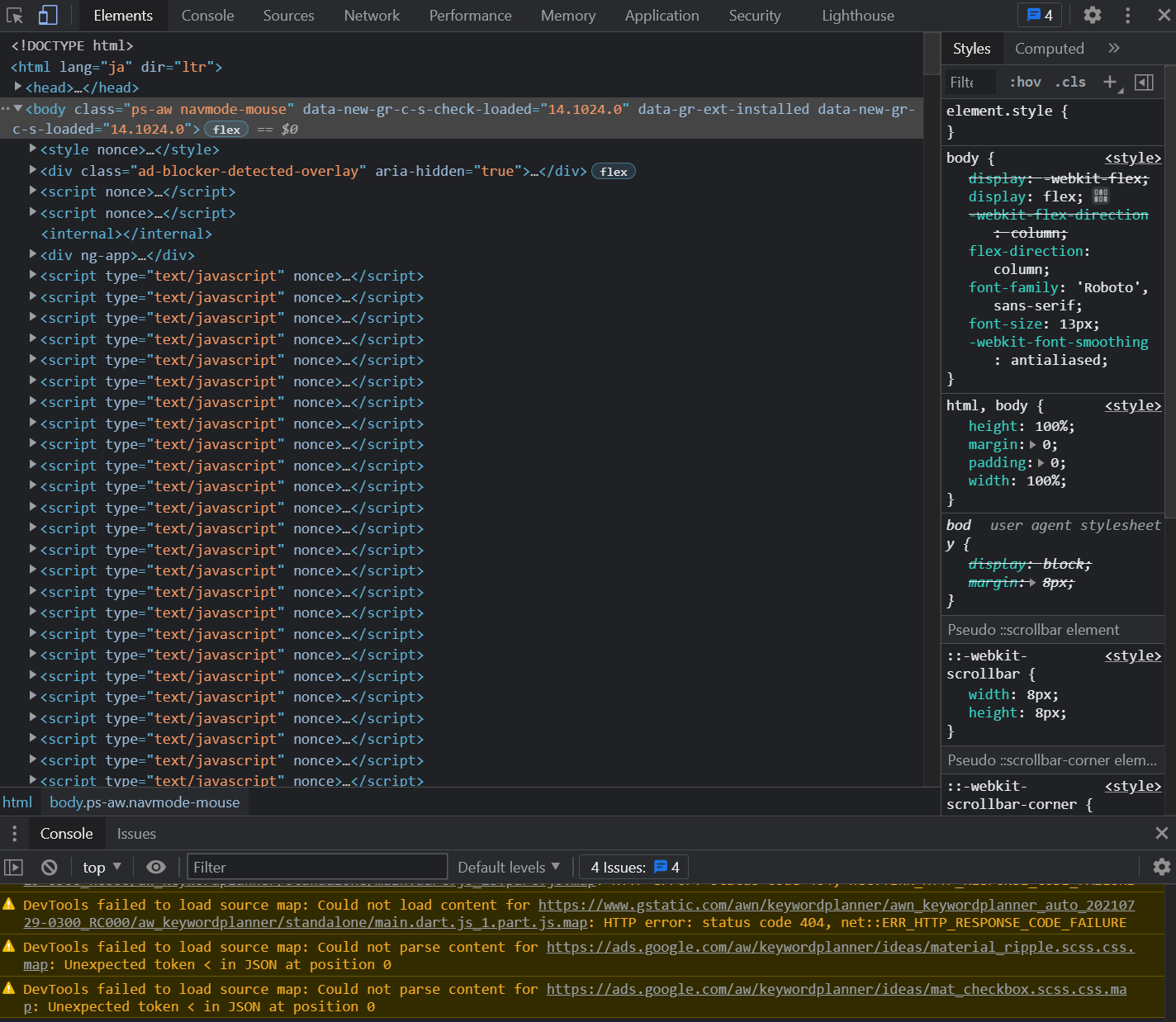Image resolution: width=1176 pixels, height=1022 pixels.
Task: Click the Elements tree vertical scrollbar thumb
Action: pos(932,54)
